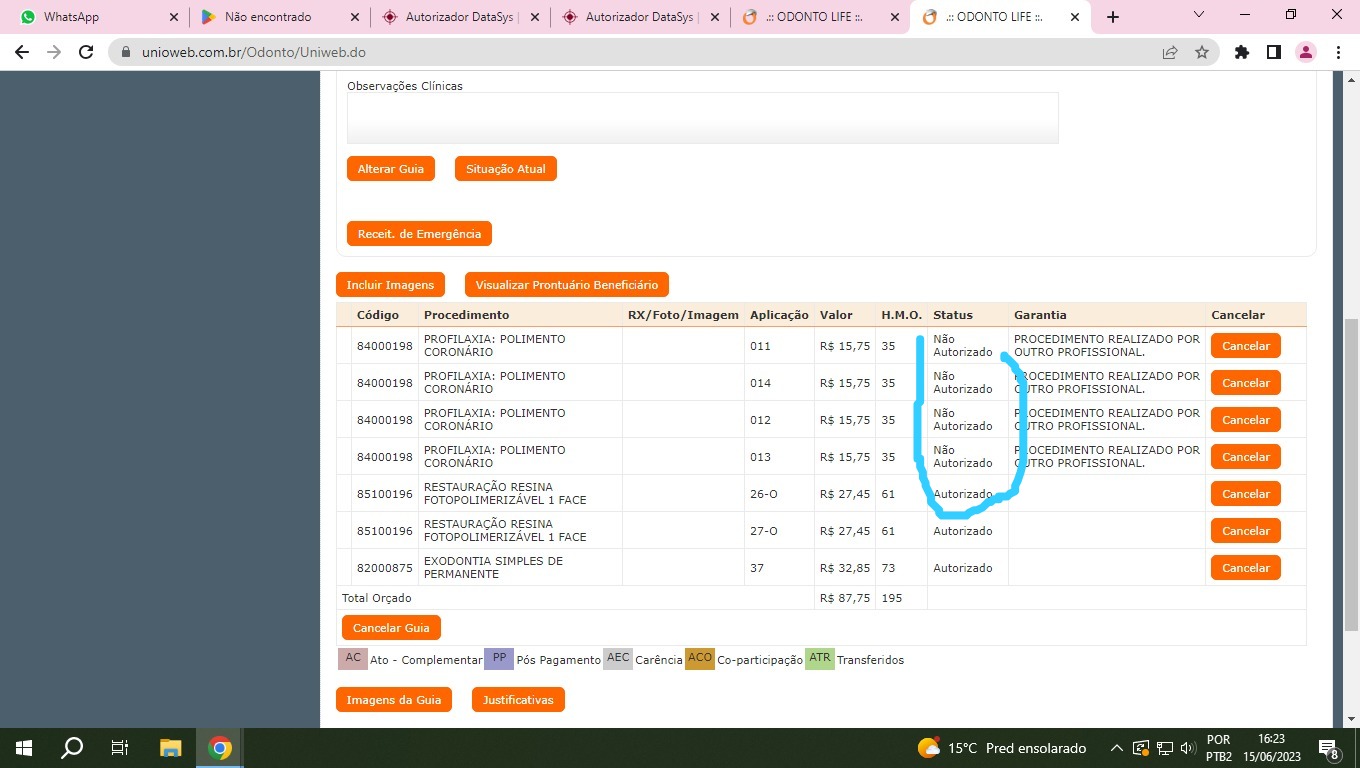Open the Chrome side panel

pyautogui.click(x=1274, y=52)
